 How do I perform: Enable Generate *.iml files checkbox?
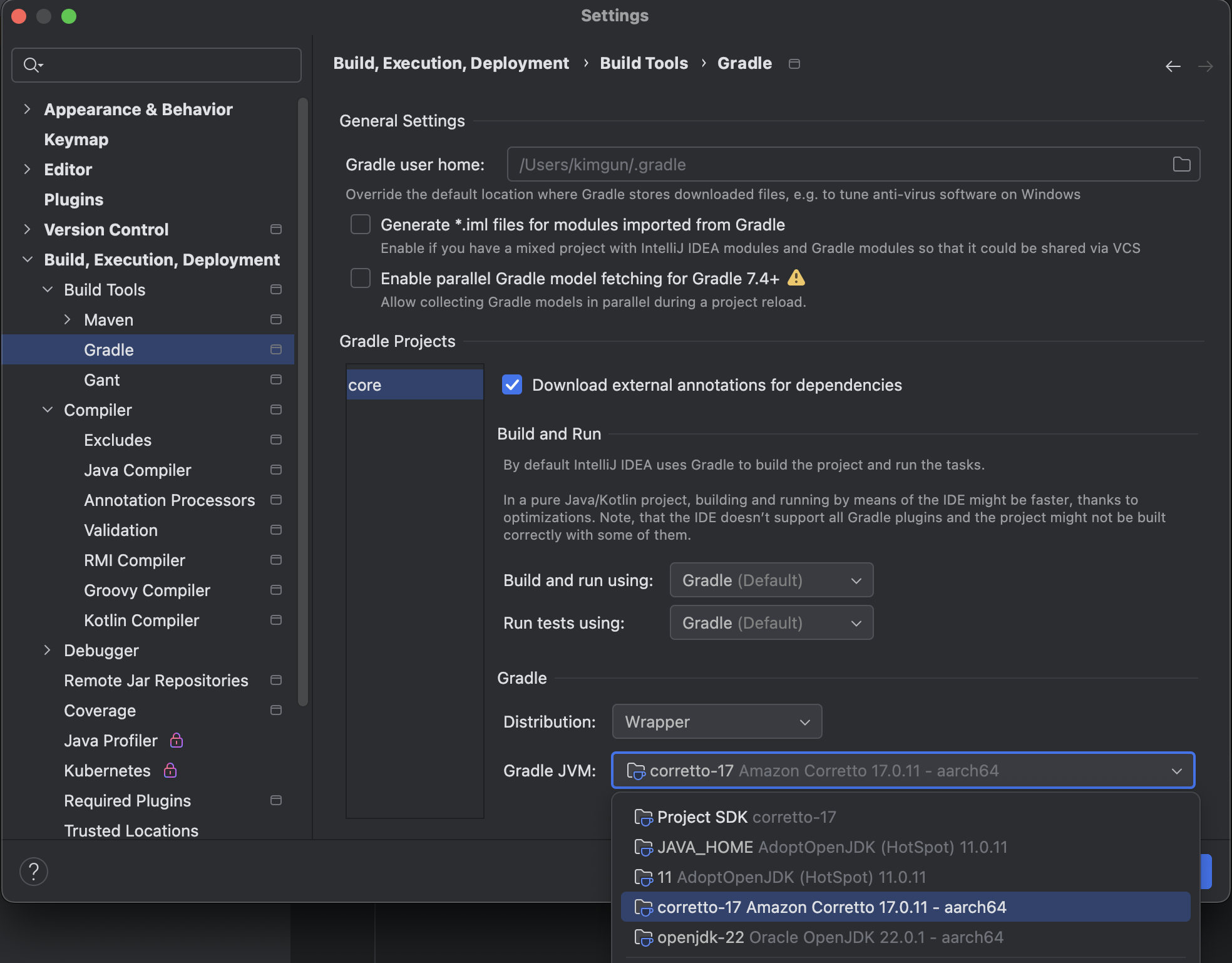(361, 224)
